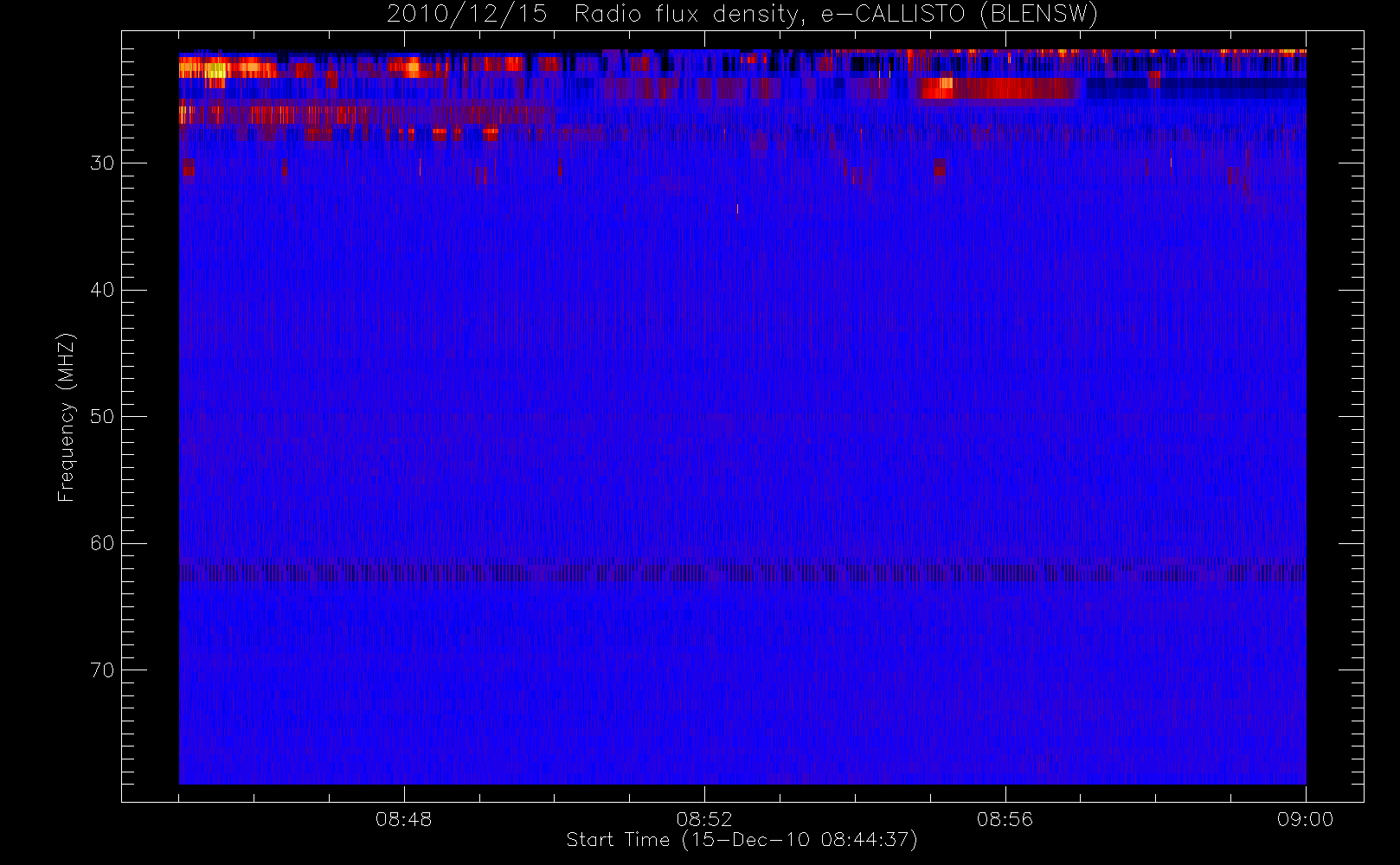Click the 09:00 time axis label
The width and height of the screenshot is (1400, 865).
[x=1305, y=819]
